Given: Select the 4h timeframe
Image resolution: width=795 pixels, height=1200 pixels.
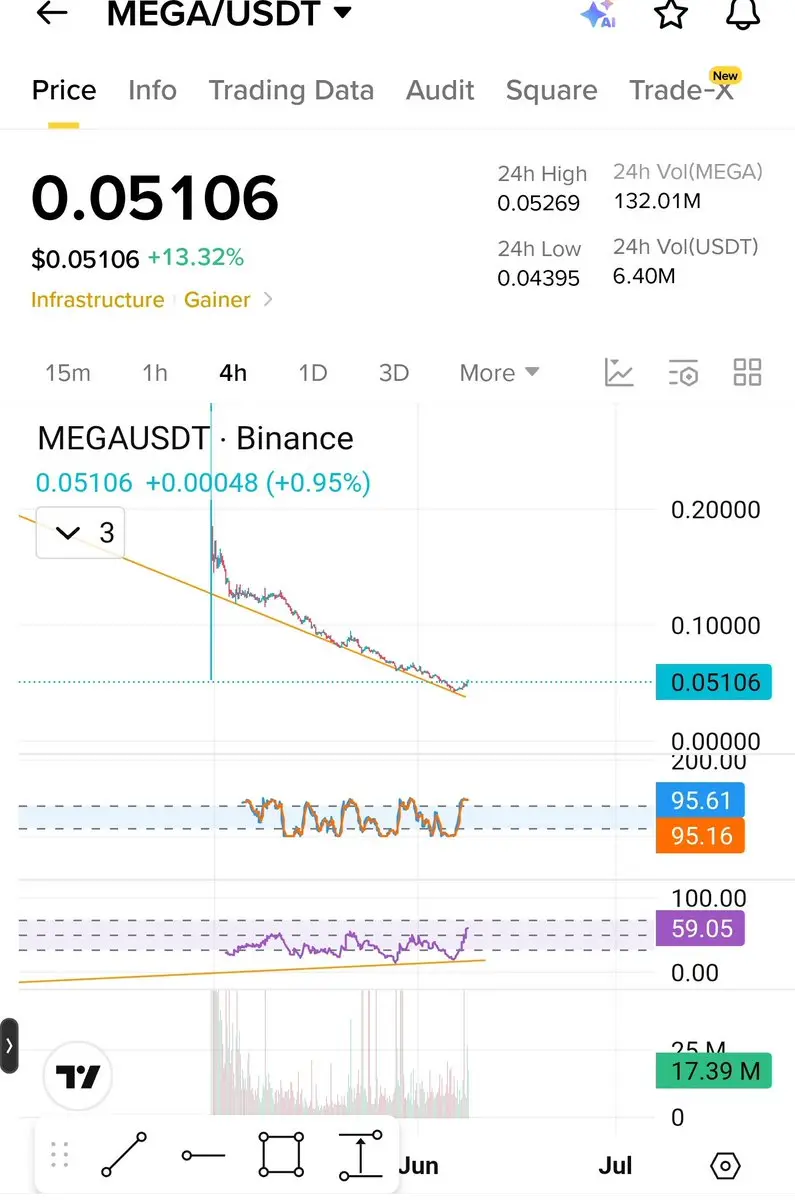Looking at the screenshot, I should (x=233, y=373).
